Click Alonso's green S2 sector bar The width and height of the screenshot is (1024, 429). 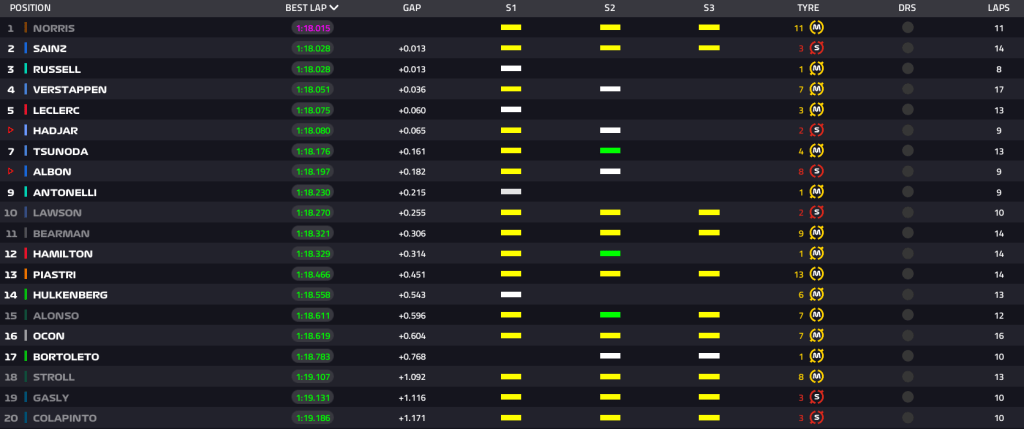(x=610, y=315)
